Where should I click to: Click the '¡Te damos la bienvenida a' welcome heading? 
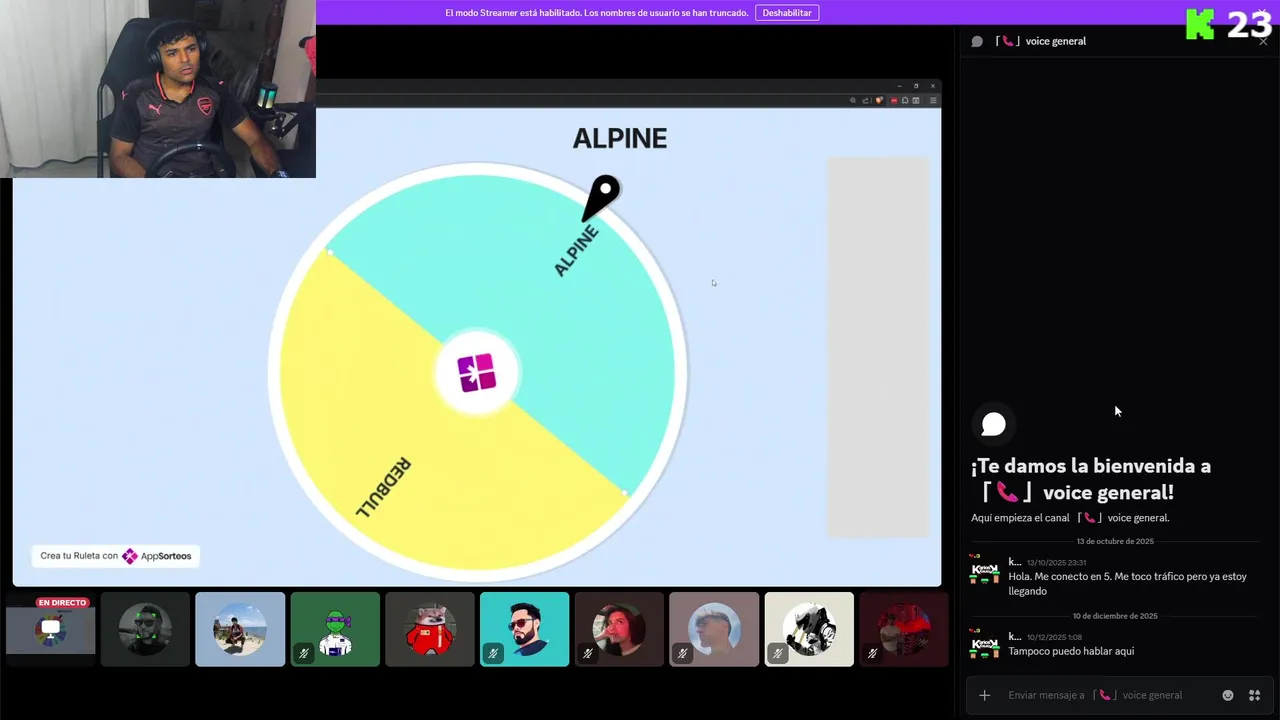[x=1091, y=466]
